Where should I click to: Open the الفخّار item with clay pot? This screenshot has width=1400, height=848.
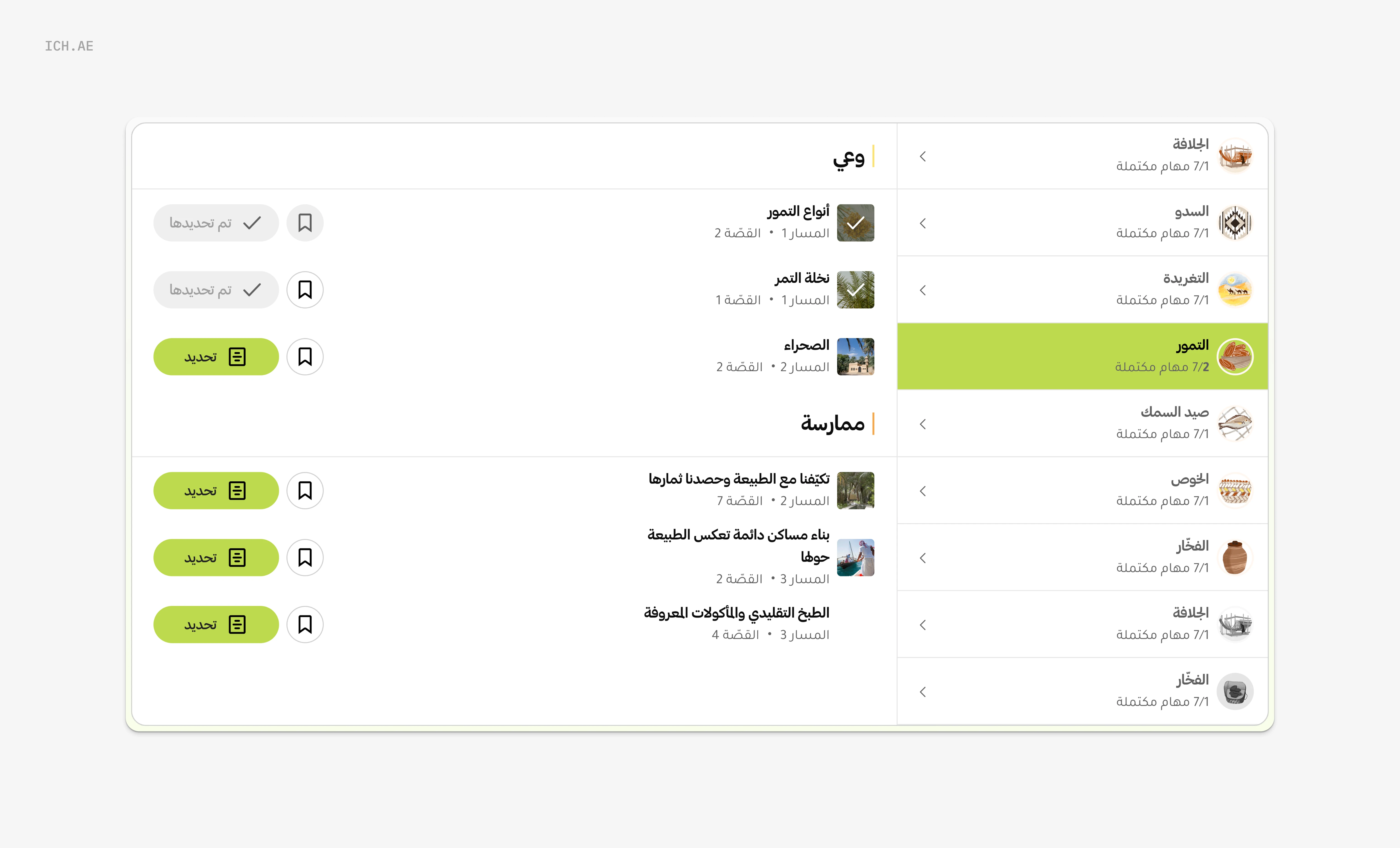pyautogui.click(x=1082, y=558)
